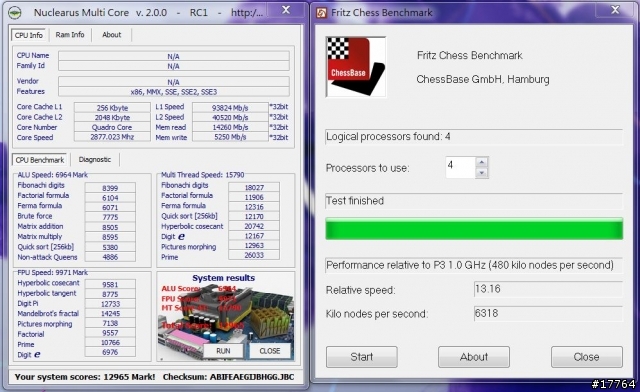
Task: Click the L1 Speed value 93824 Mb/s
Action: click(230, 108)
